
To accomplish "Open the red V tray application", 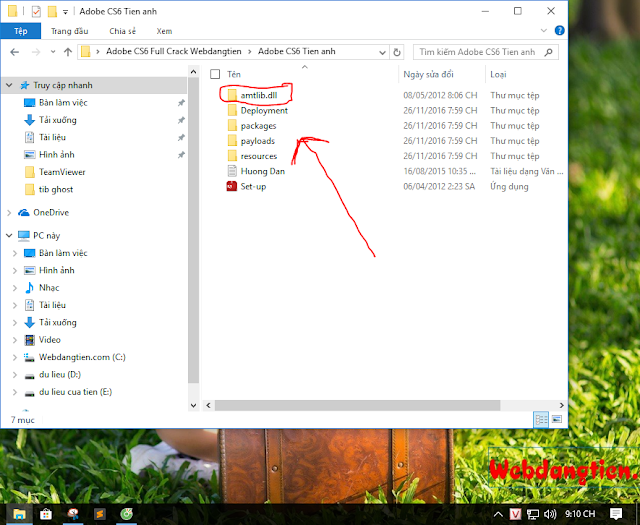I will [x=515, y=514].
